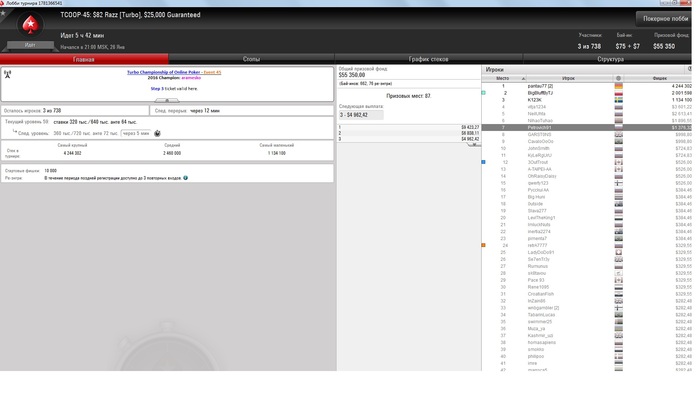Toggle the favorite star icon near the logo
The width and height of the screenshot is (700, 394).
click(x=3, y=14)
